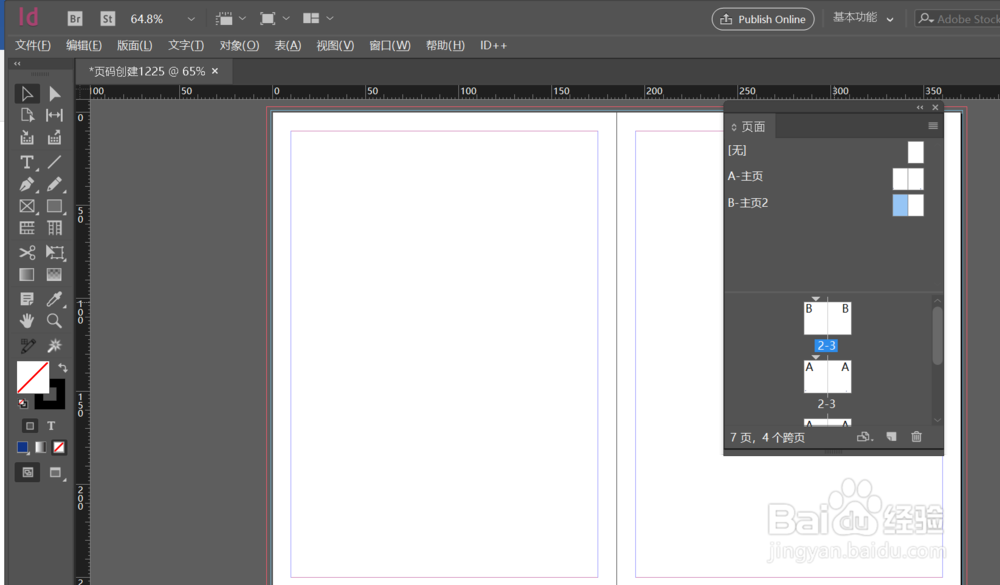Open the zoom level dropdown
Image resolution: width=1000 pixels, height=585 pixels.
click(x=191, y=19)
